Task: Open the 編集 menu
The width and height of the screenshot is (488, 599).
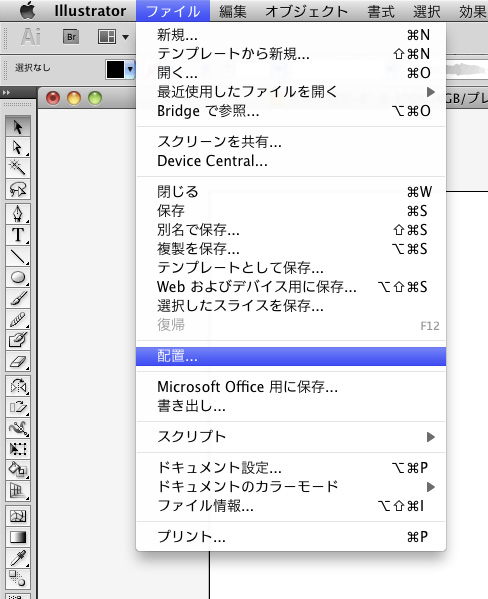Action: pos(233,11)
